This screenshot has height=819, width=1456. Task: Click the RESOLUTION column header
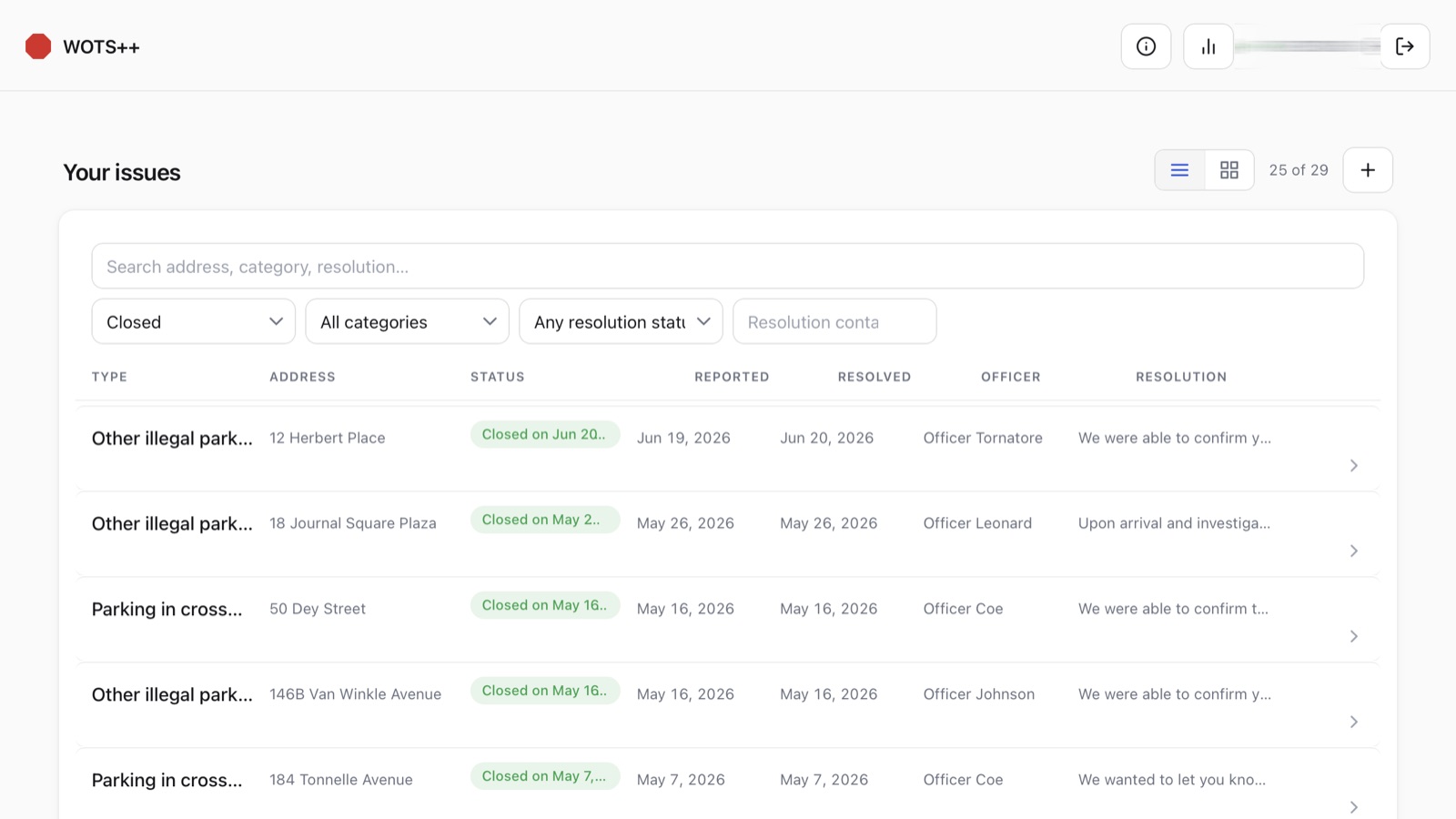tap(1181, 377)
